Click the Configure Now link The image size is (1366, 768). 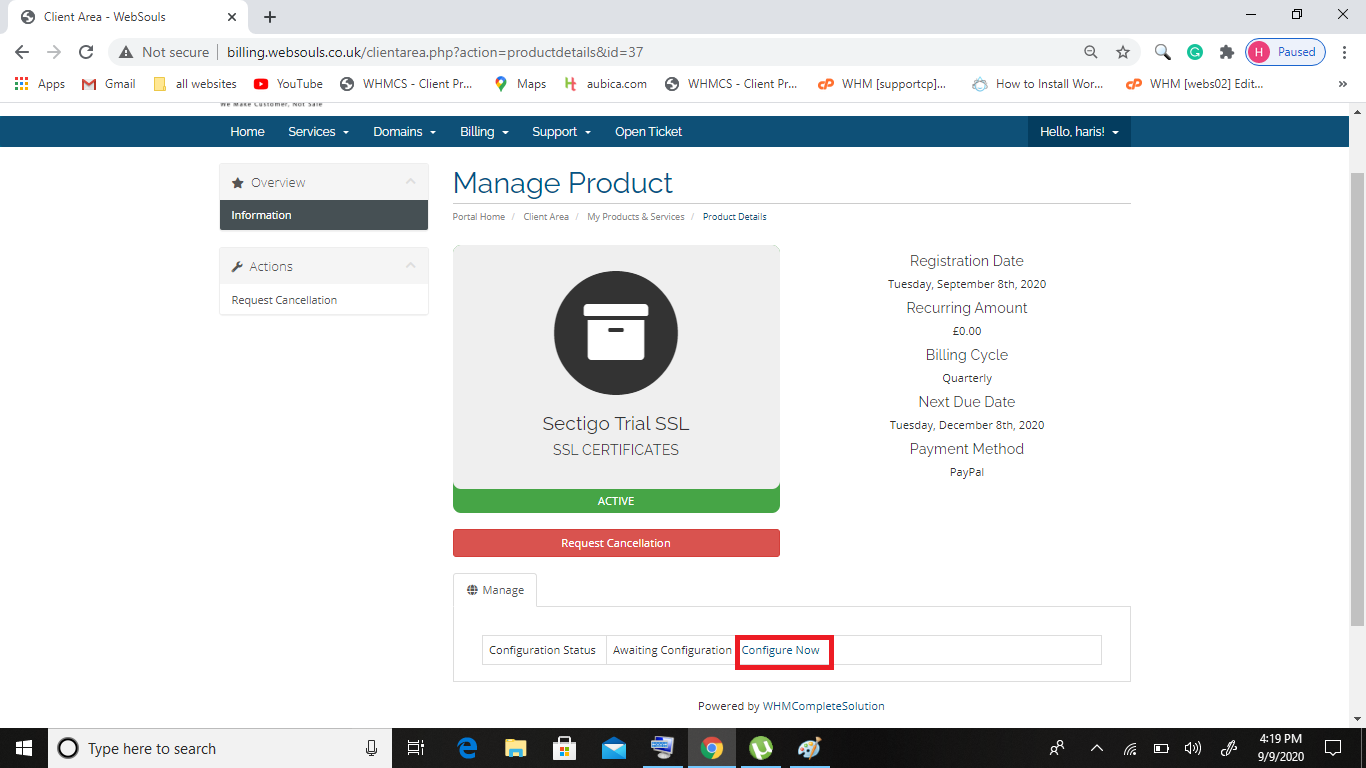[x=780, y=650]
